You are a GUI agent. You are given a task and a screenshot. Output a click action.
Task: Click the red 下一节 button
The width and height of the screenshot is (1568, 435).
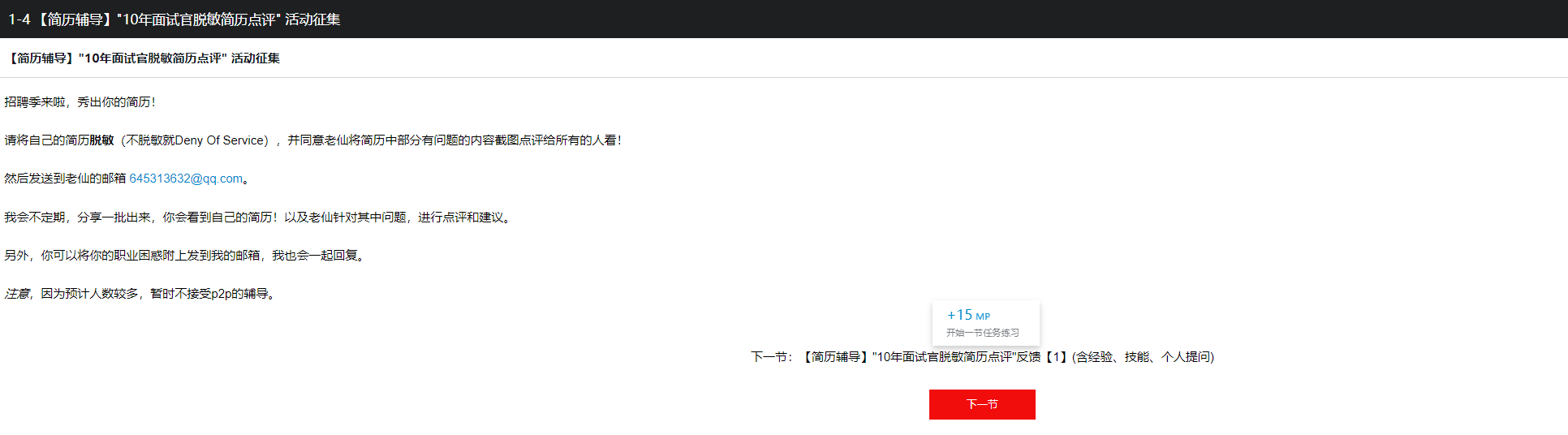982,404
